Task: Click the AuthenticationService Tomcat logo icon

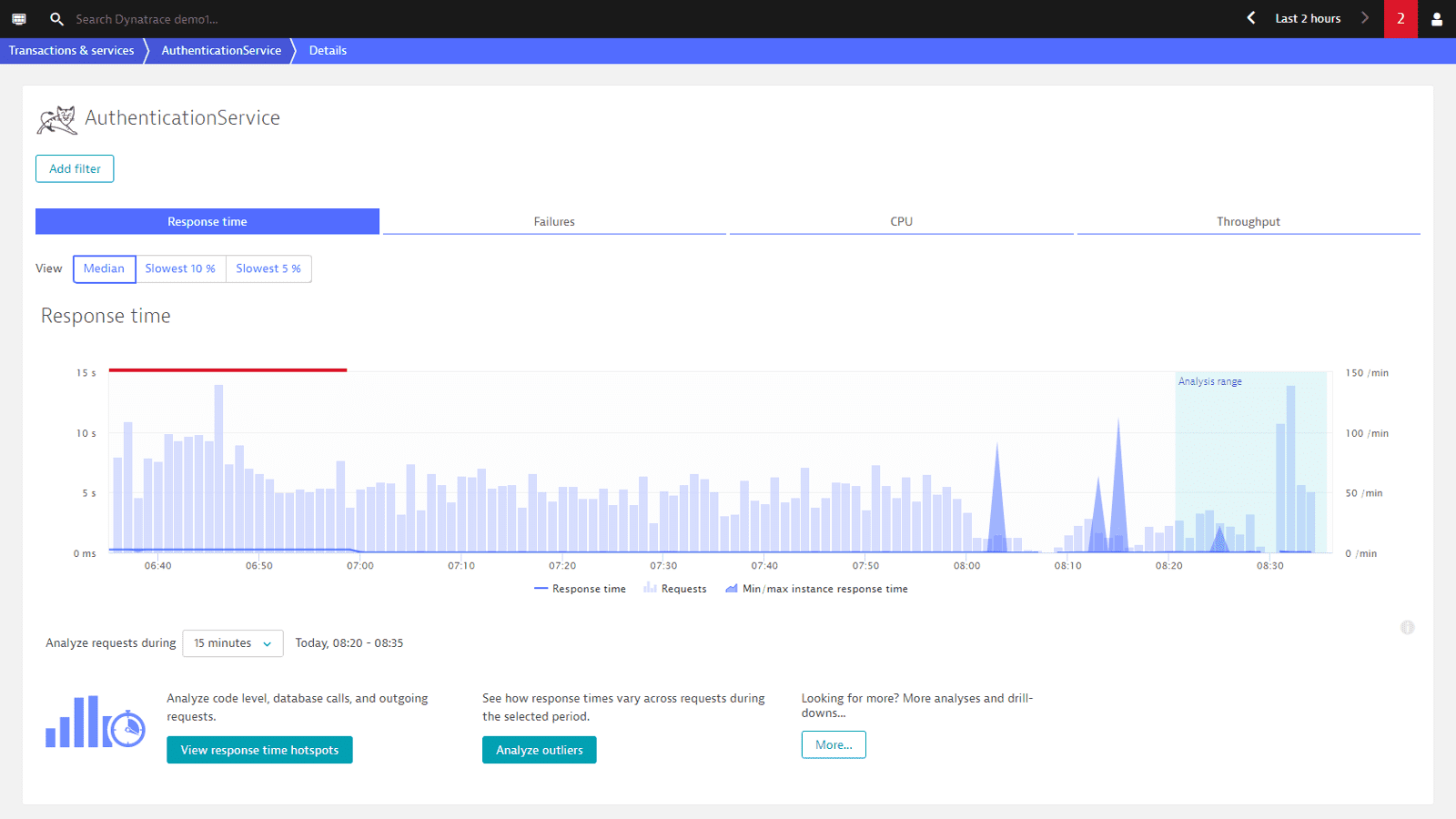Action: pos(57,119)
